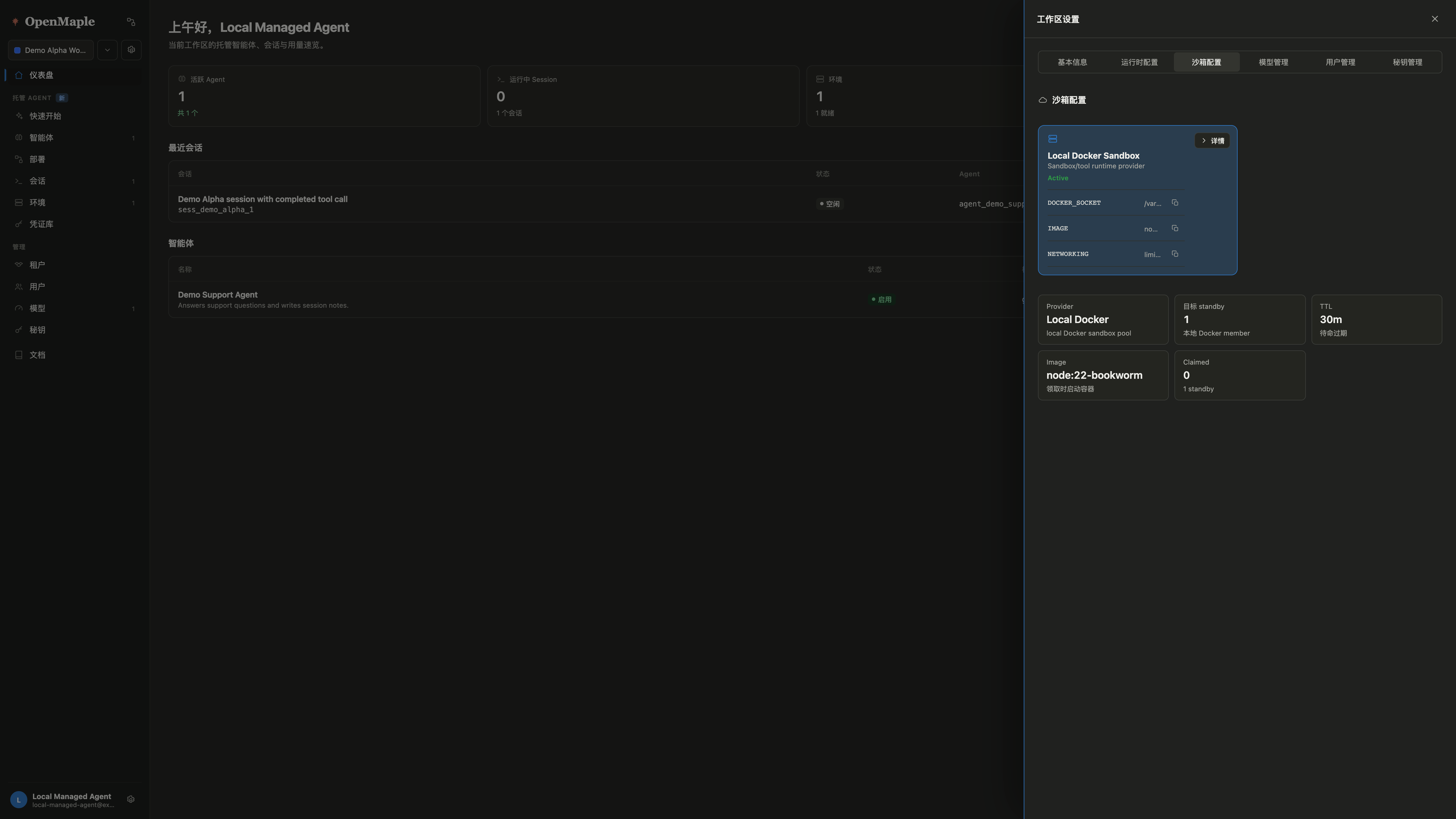Click the Image node:22-bookworm card
Screen dimensions: 1456x819
1103,375
